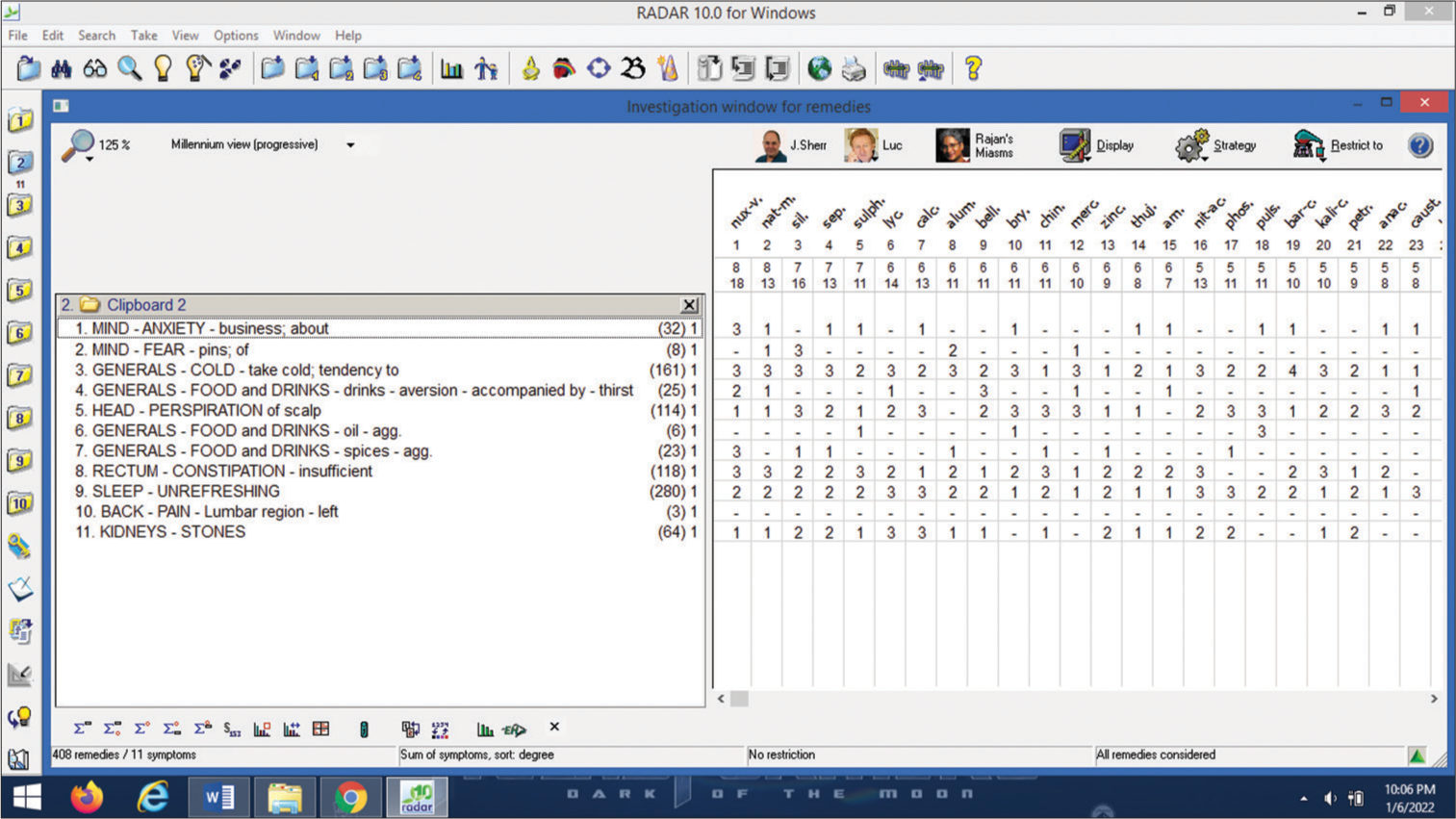Open the Take menu
The image size is (1456, 819).
(143, 36)
